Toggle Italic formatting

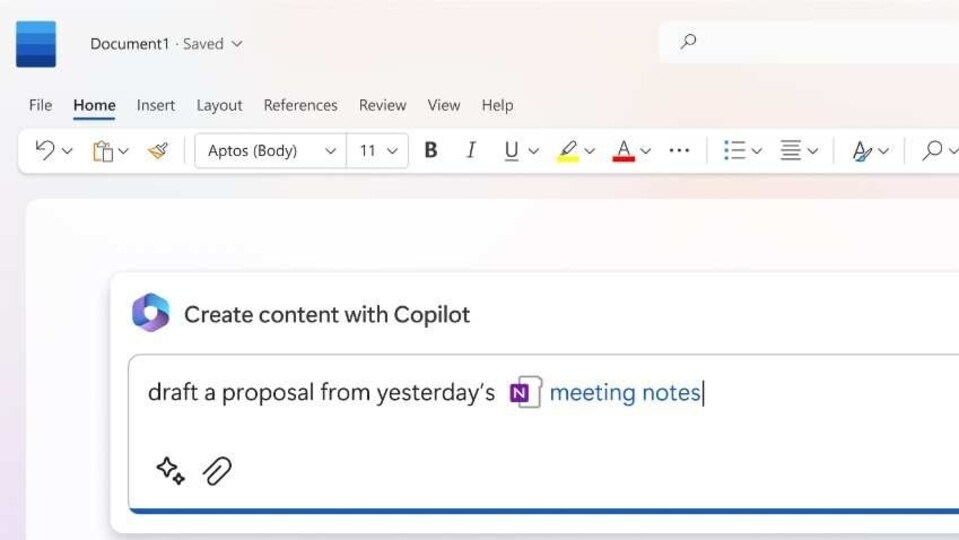[x=471, y=150]
